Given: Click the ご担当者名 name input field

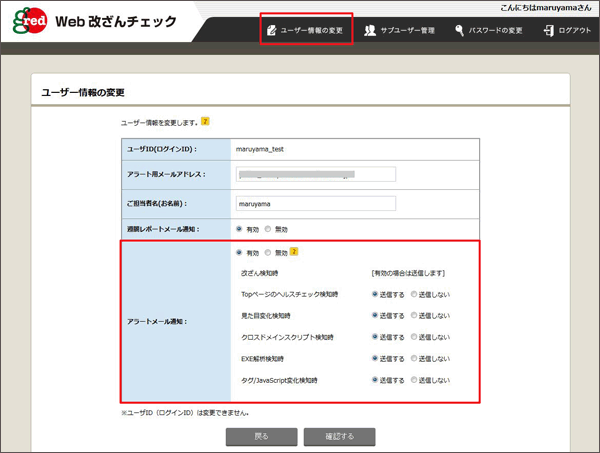Looking at the screenshot, I should (315, 202).
